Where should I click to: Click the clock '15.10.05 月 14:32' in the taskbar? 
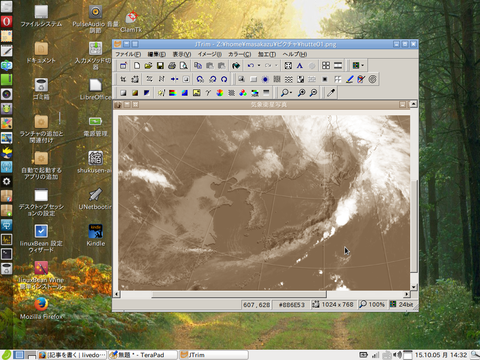(x=440, y=355)
